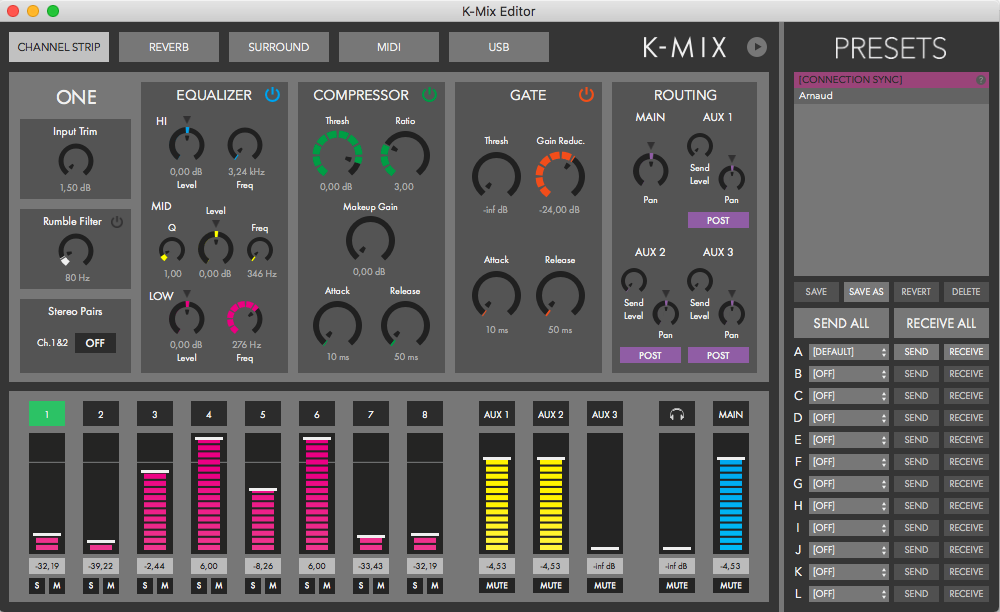
Task: Click the Input Trim knob
Action: coord(75,160)
